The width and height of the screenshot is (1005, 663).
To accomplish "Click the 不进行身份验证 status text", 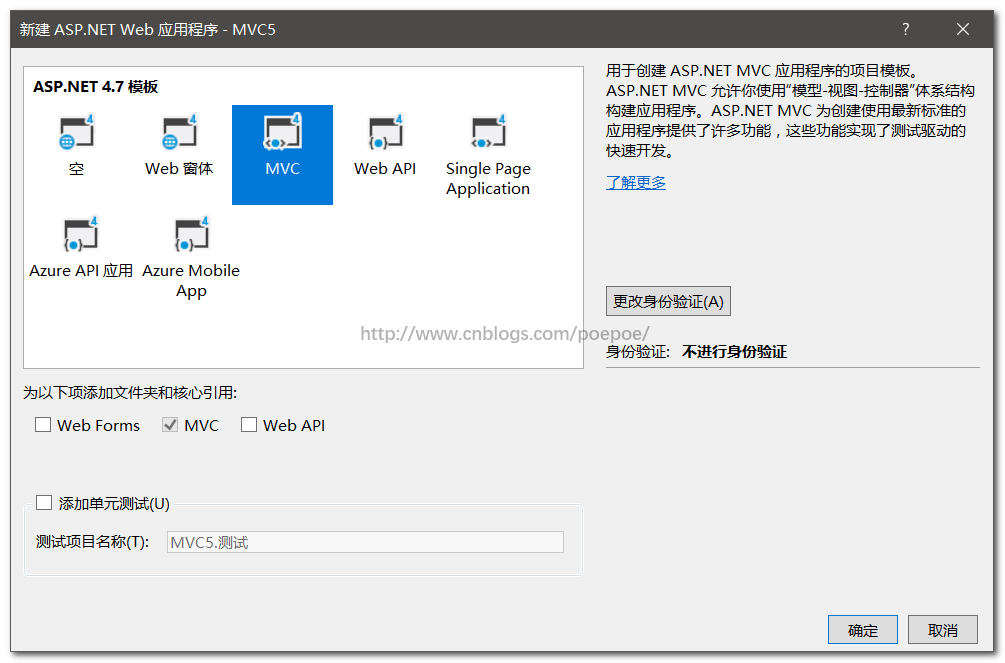I will click(735, 351).
